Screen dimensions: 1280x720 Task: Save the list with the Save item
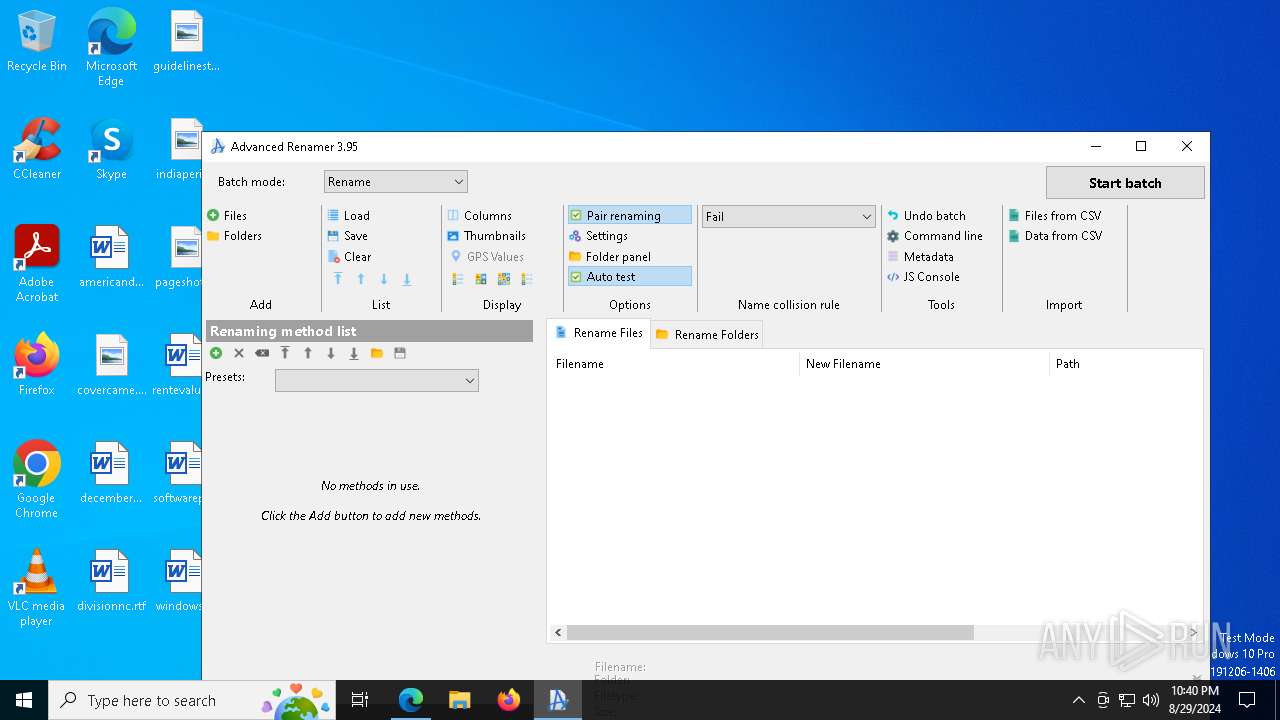point(347,236)
